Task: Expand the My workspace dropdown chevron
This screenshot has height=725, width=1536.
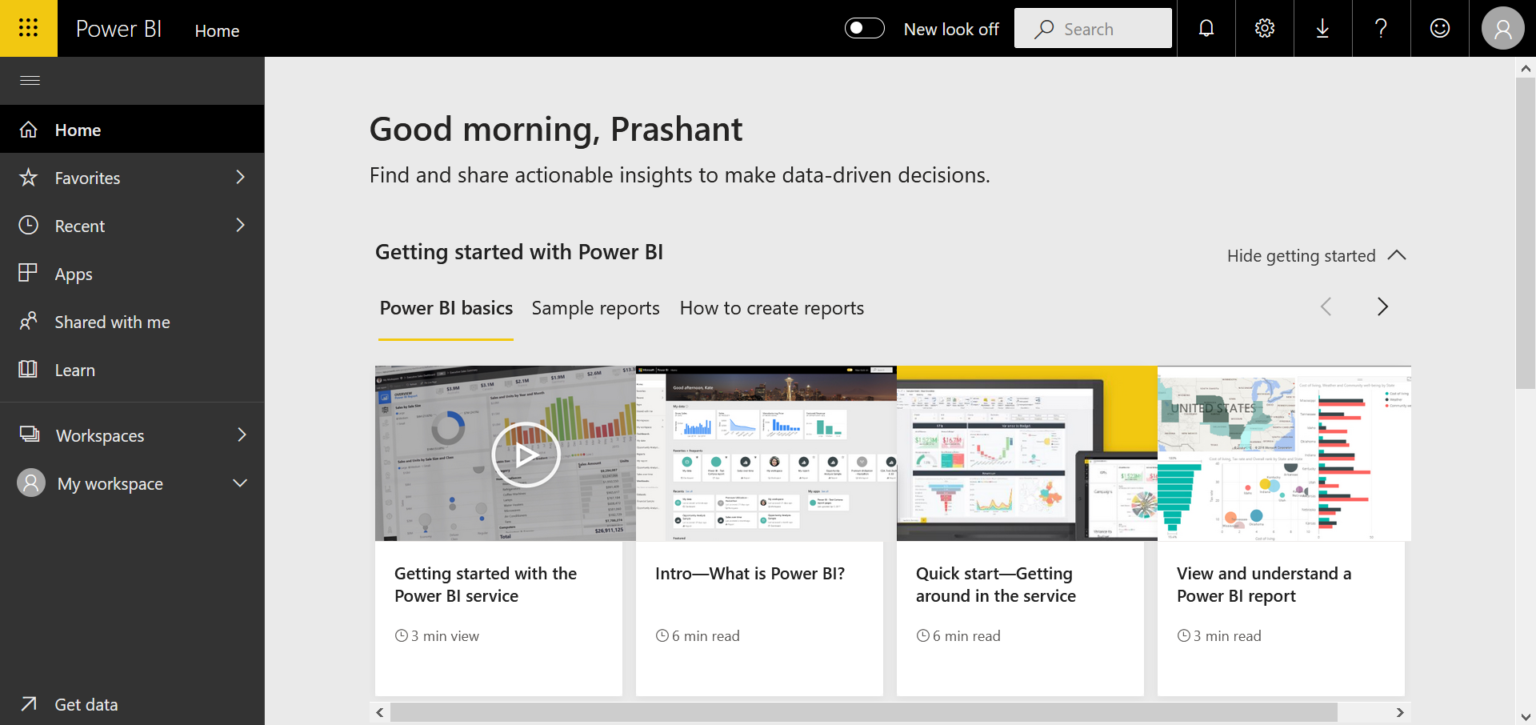Action: tap(240, 483)
